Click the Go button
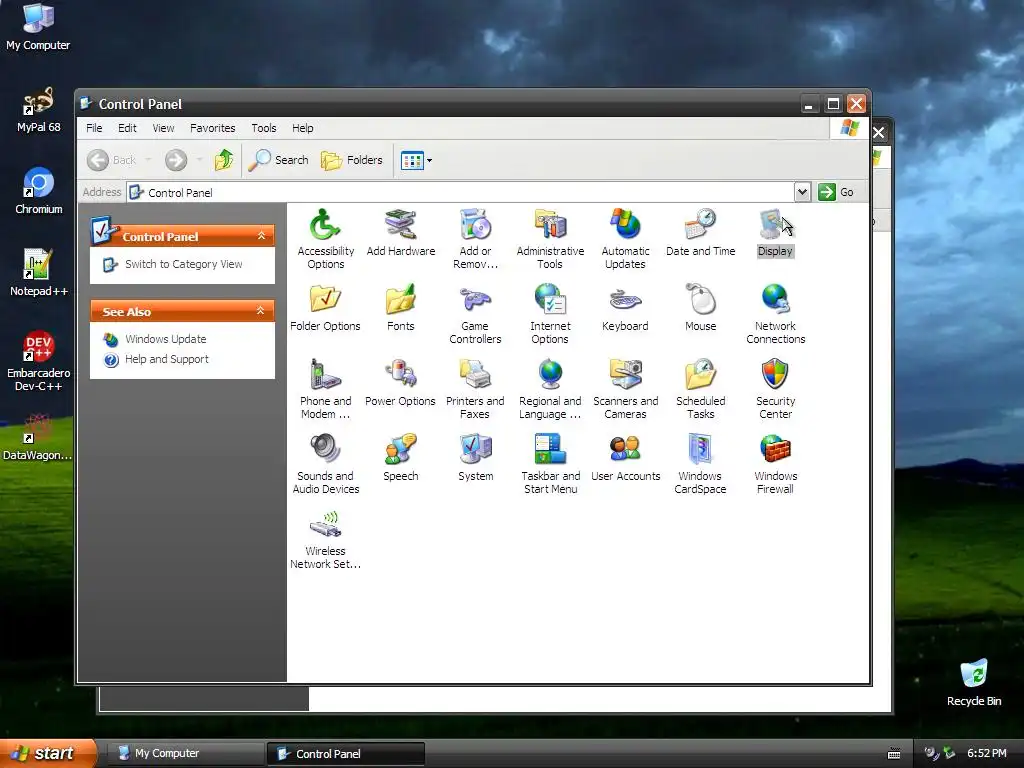Image resolution: width=1024 pixels, height=768 pixels. [x=836, y=192]
